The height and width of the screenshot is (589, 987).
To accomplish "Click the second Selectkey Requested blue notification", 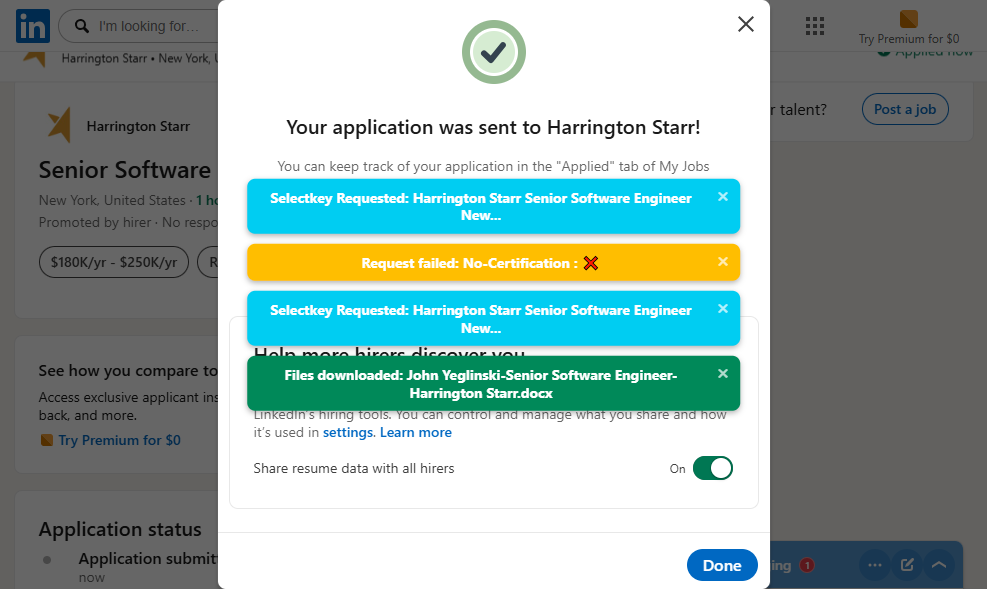I will [481, 318].
